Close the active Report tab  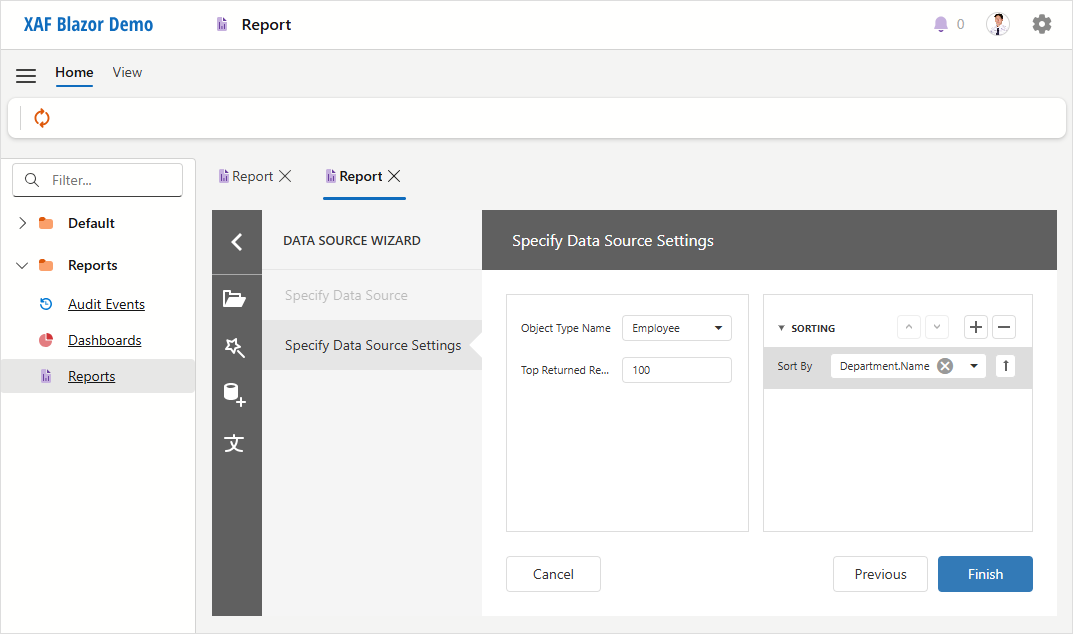pyautogui.click(x=394, y=176)
